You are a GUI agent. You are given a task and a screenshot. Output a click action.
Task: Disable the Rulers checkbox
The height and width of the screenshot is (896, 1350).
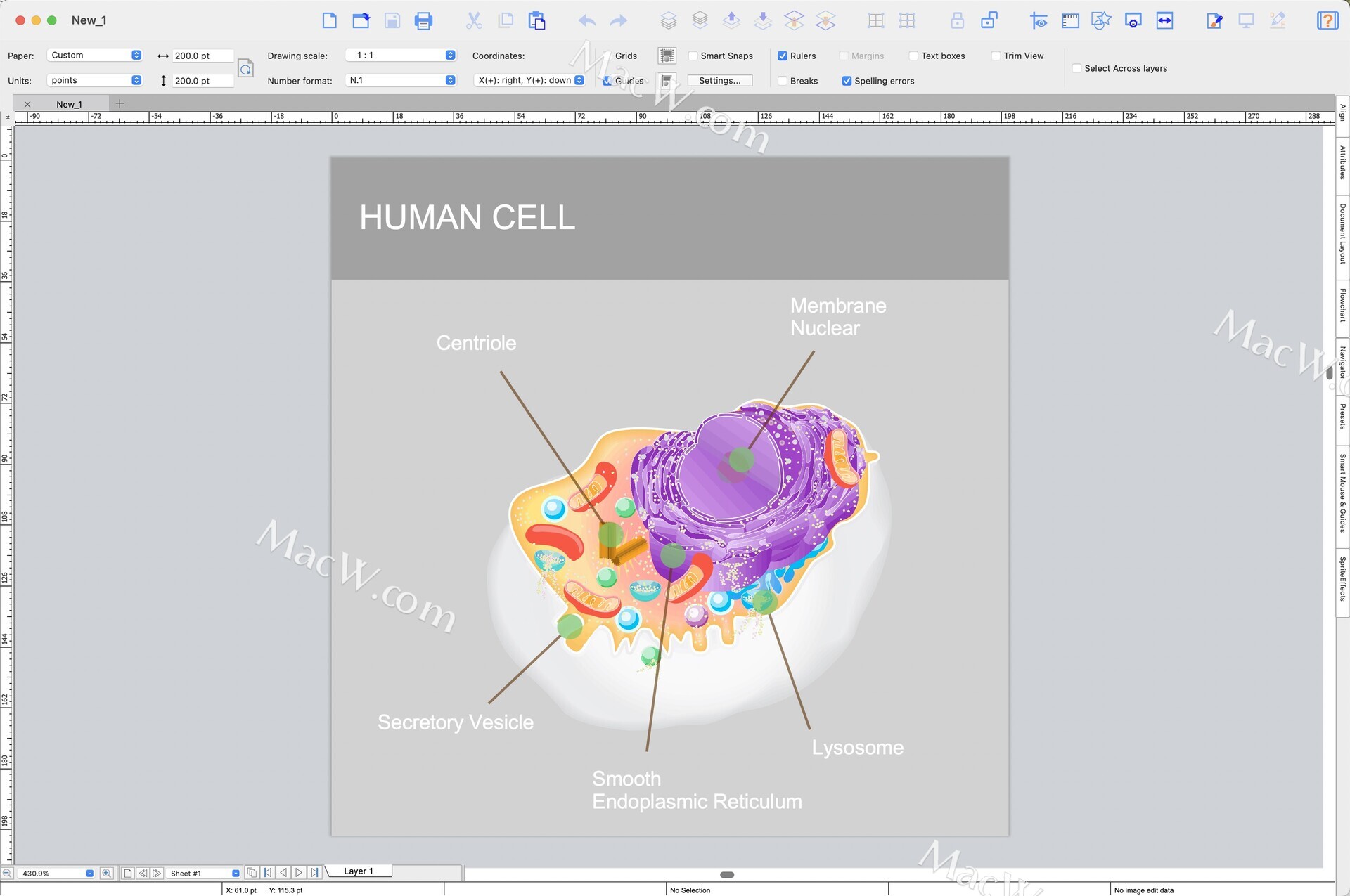(x=783, y=56)
